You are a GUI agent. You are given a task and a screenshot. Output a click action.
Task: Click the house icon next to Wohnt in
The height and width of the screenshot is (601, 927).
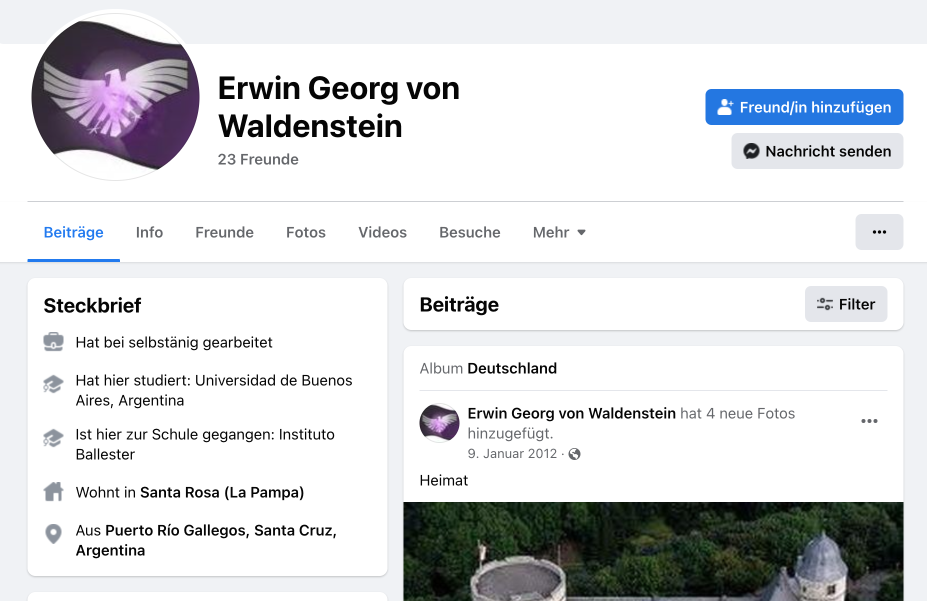pos(54,492)
